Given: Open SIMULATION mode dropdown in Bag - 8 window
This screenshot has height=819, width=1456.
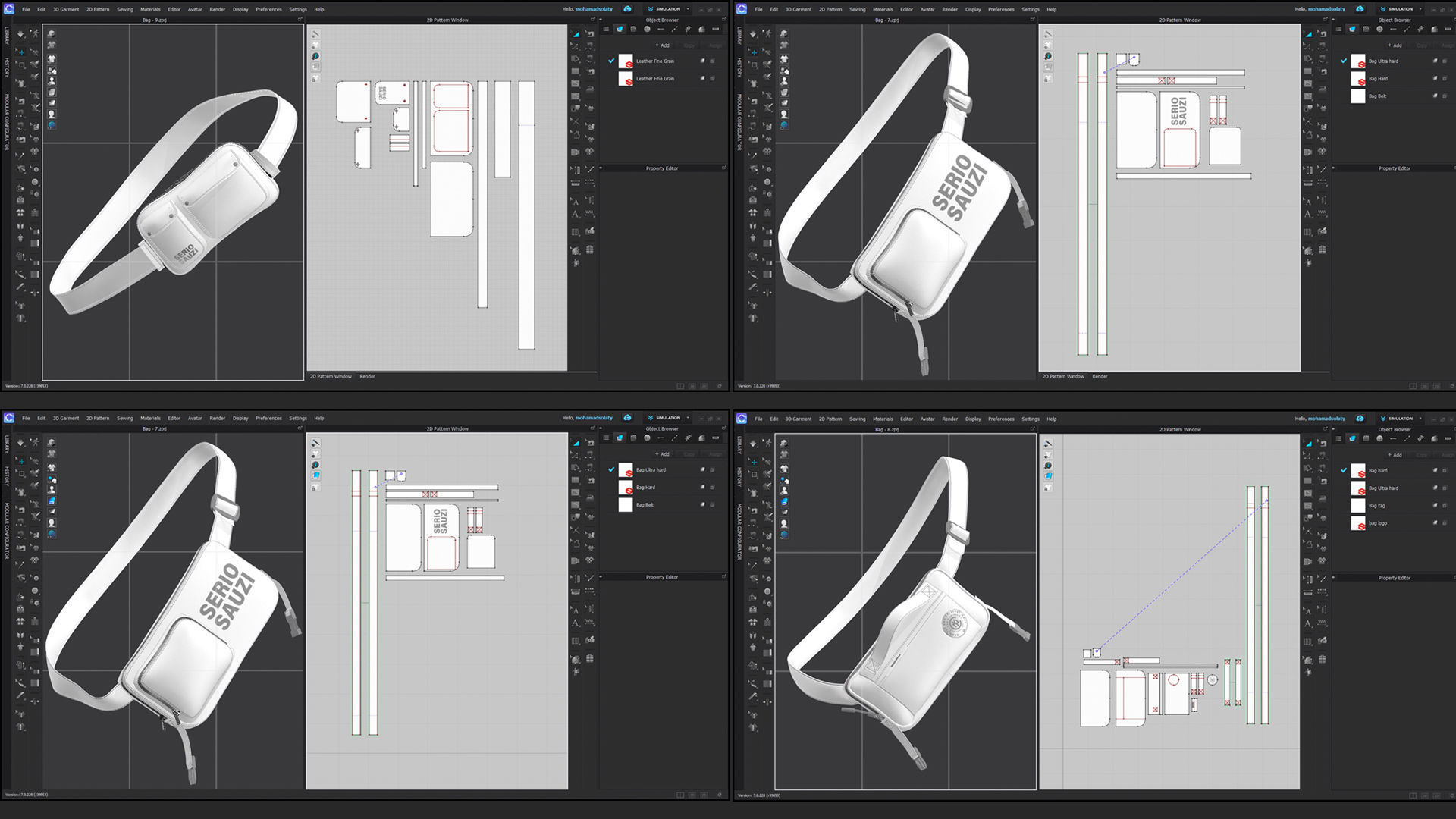Looking at the screenshot, I should pos(1400,418).
